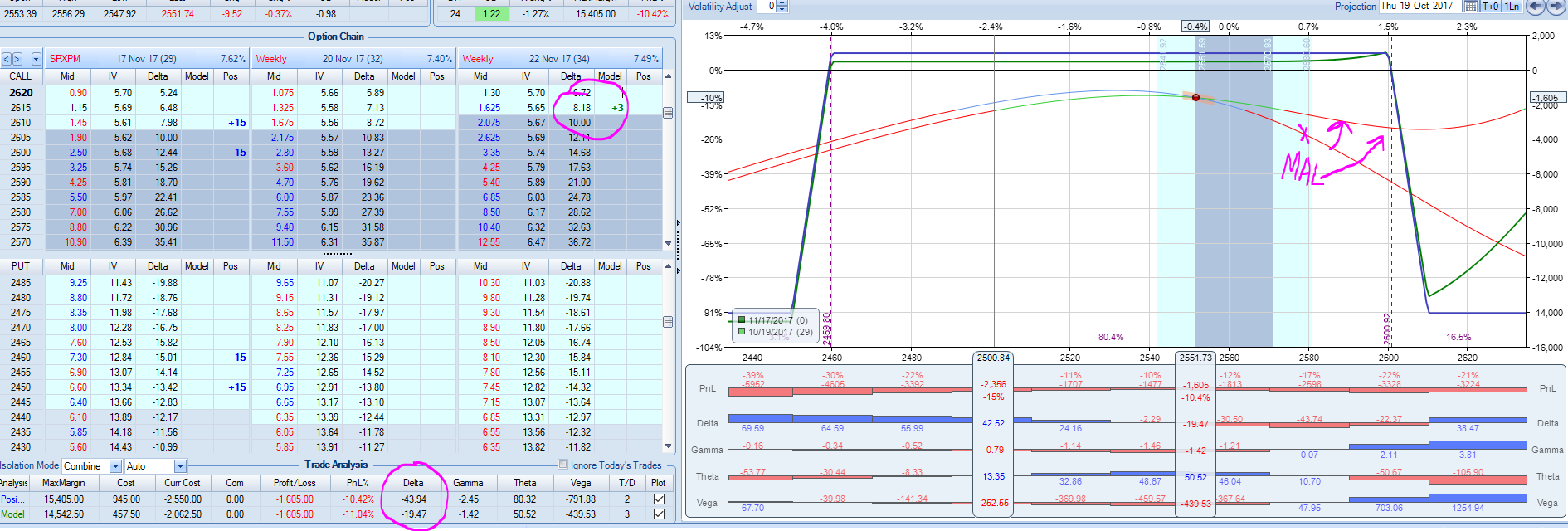Select the Weekly 22 Nov 17 expiration header
Viewport: 1568px width, 531px height.
pos(559,59)
